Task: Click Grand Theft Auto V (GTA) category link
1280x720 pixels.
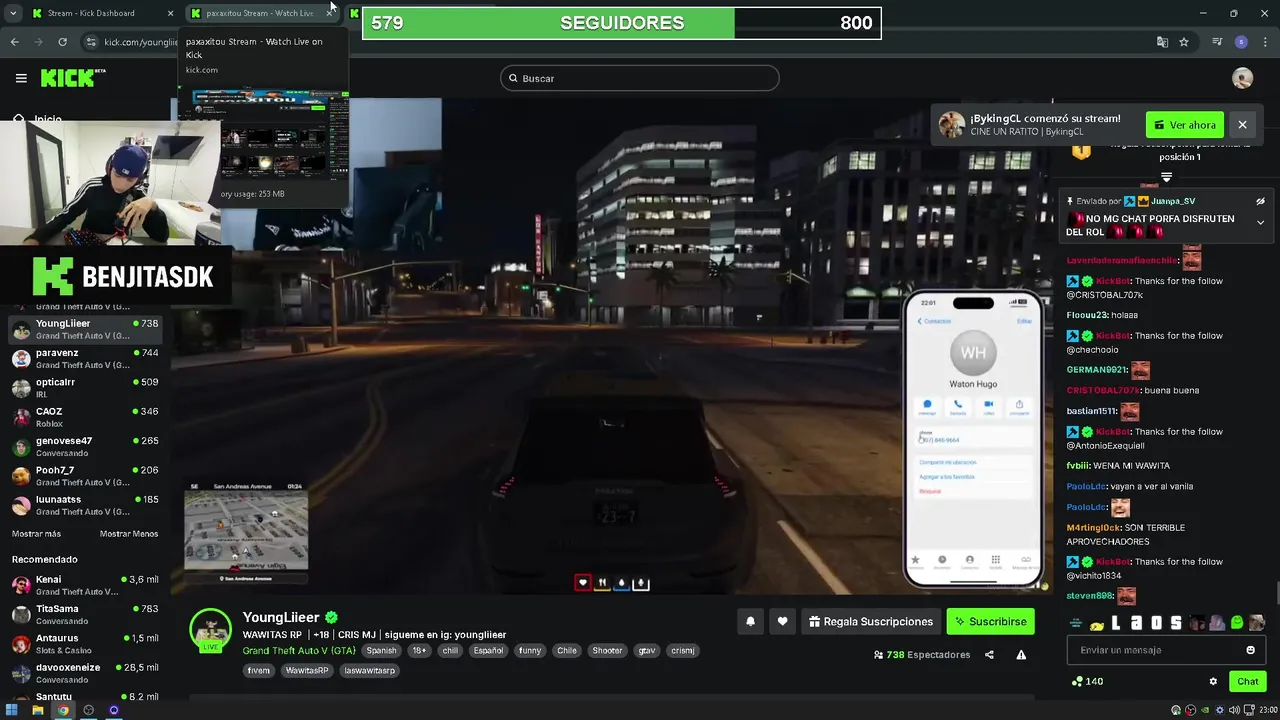Action: [x=299, y=650]
